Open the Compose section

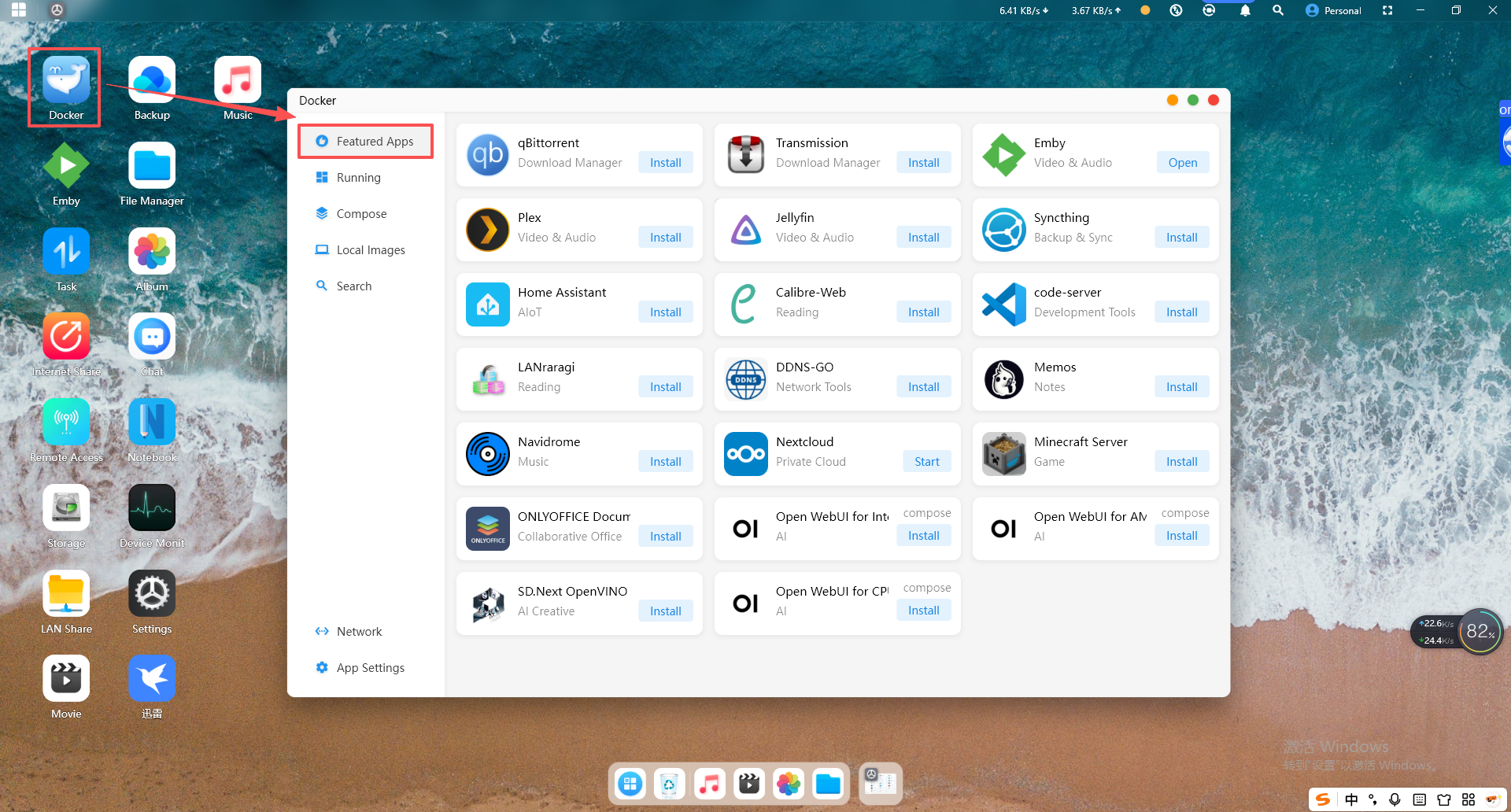point(366,214)
